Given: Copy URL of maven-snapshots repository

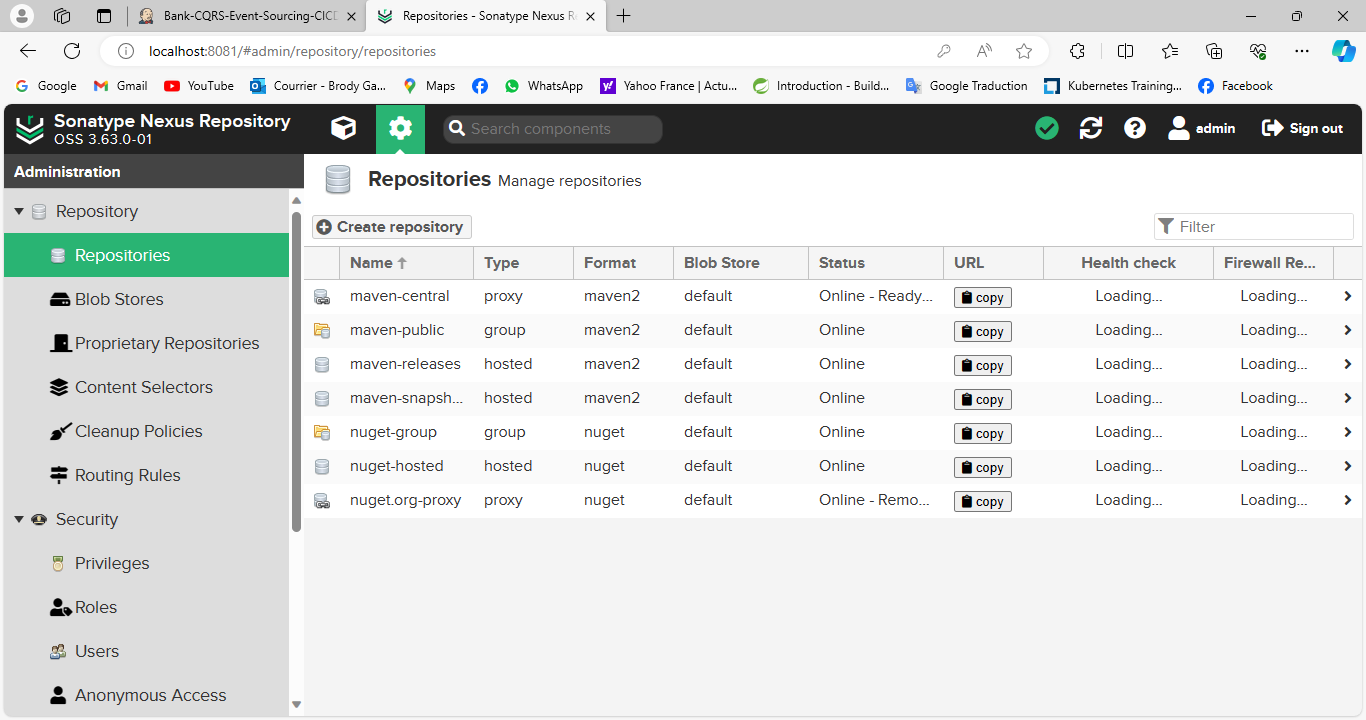Looking at the screenshot, I should (x=983, y=399).
